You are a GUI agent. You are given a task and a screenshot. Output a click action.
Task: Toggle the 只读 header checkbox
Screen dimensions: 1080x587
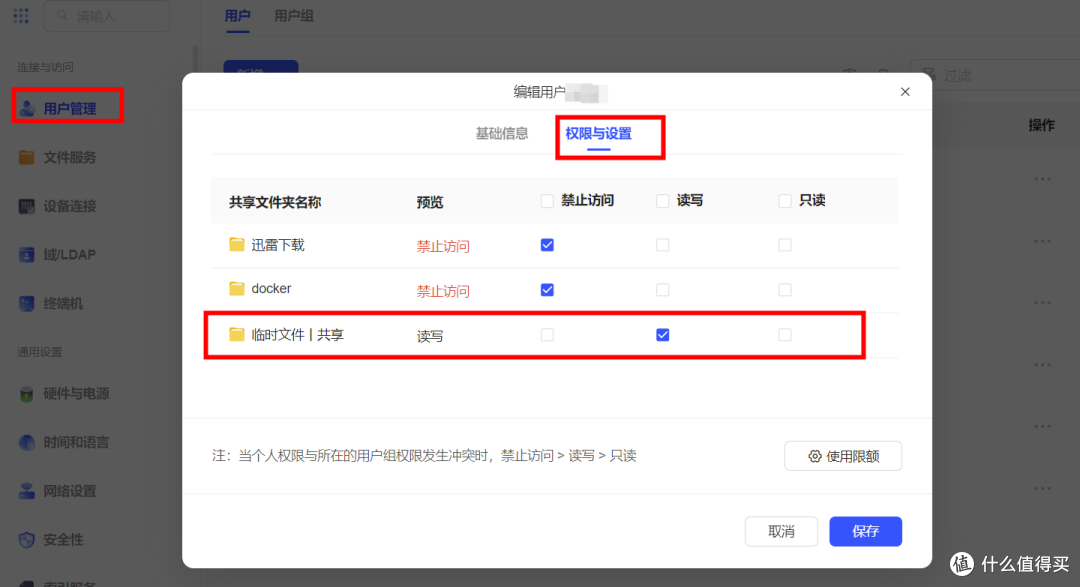785,201
